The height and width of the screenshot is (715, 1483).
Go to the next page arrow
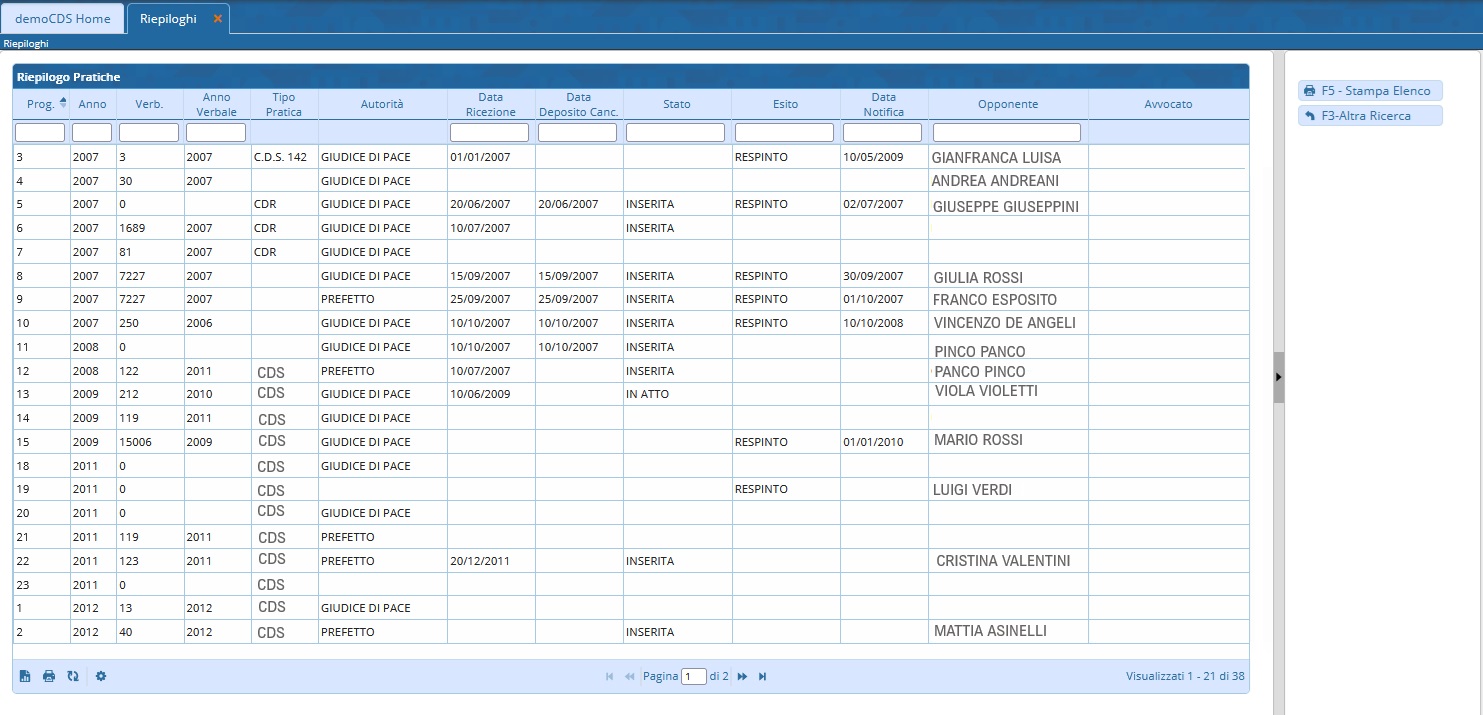click(742, 677)
